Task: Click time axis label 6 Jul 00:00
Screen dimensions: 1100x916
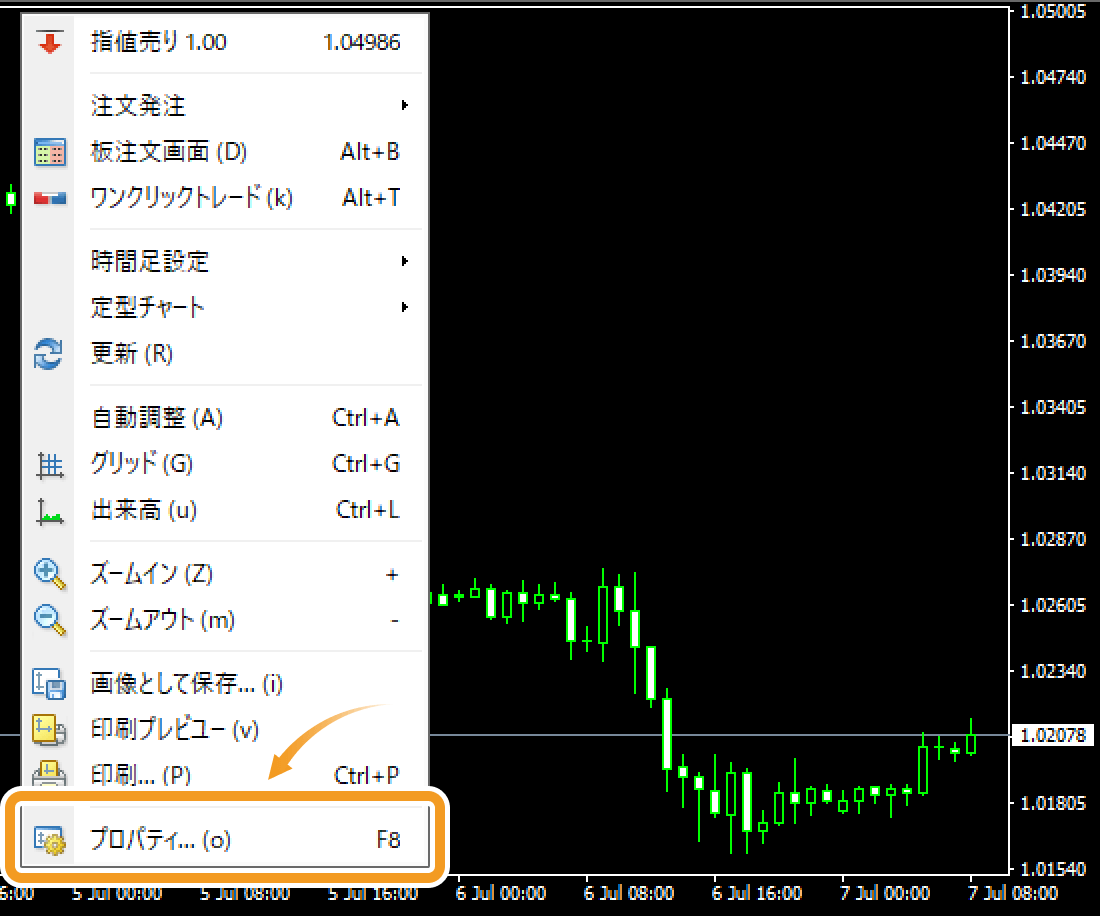Action: [500, 894]
